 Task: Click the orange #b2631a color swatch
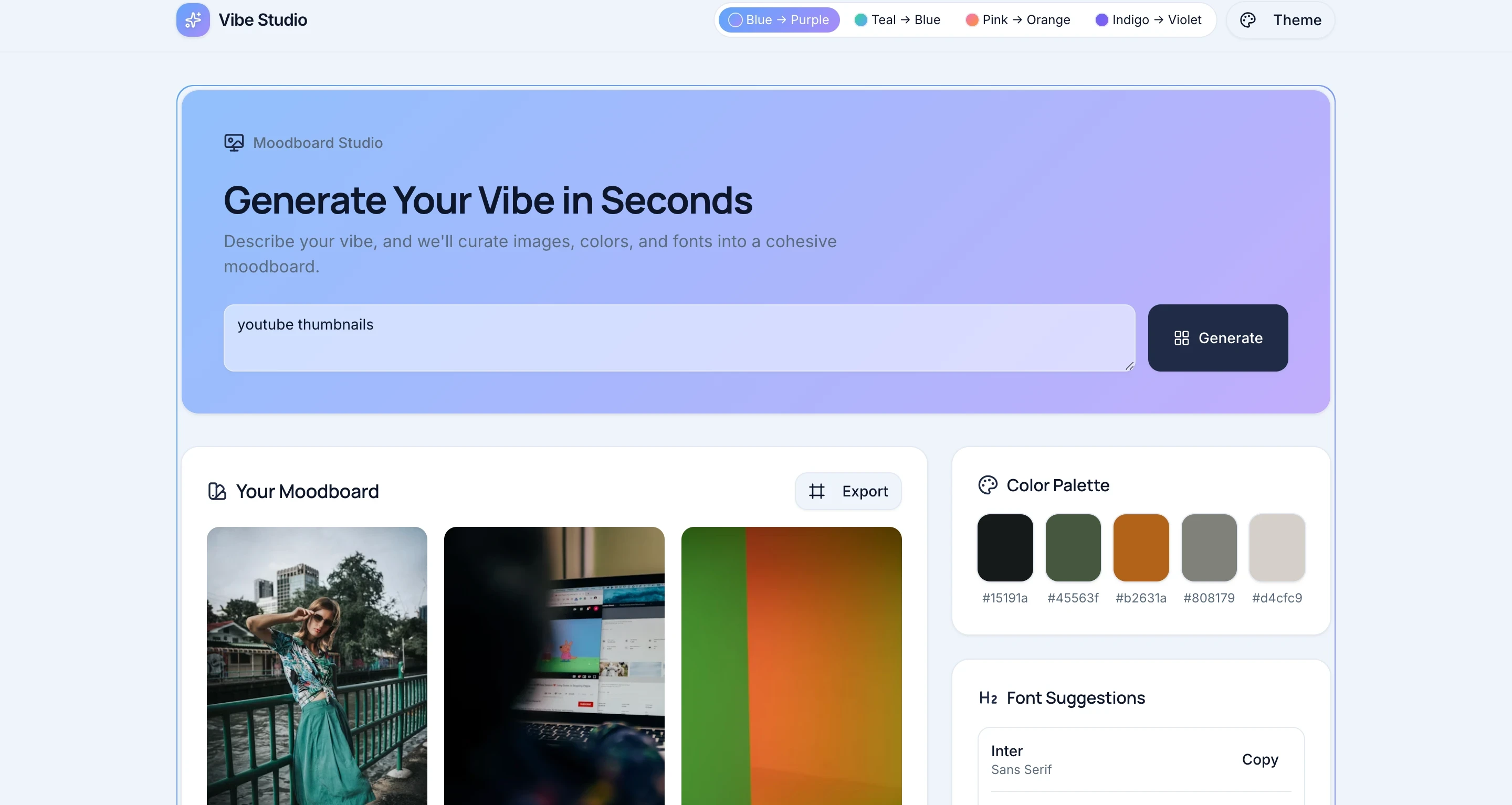(x=1140, y=547)
